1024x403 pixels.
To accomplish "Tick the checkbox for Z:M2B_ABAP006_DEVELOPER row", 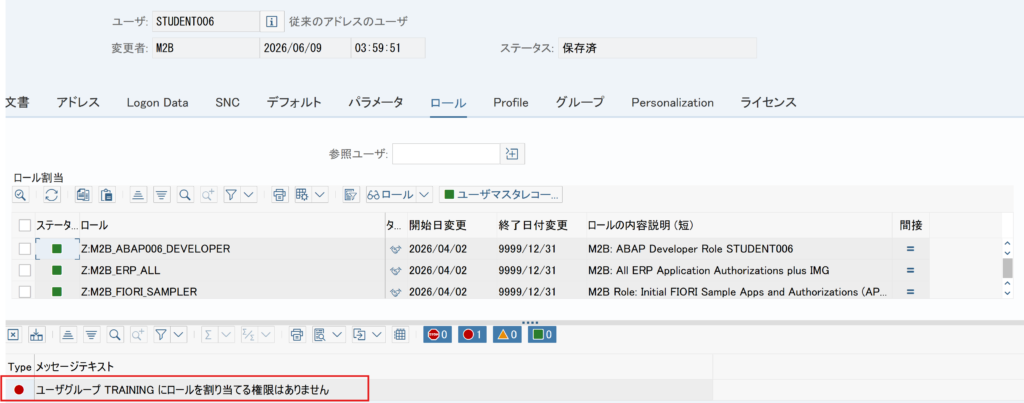I will tap(25, 249).
